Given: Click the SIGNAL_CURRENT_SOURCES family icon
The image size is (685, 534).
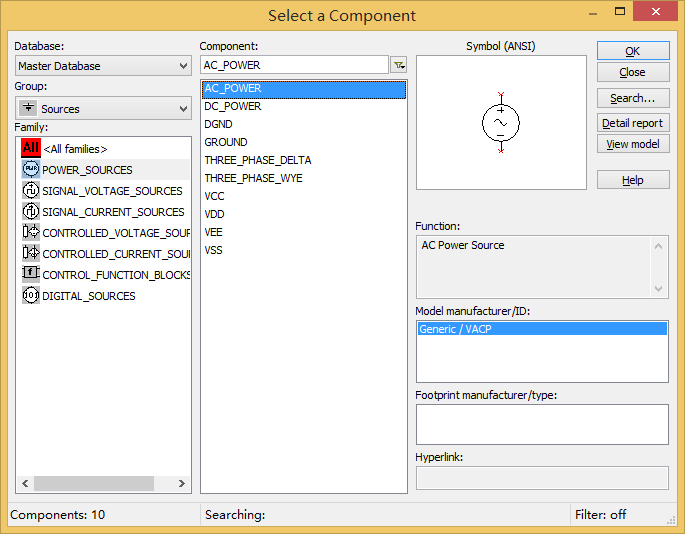Looking at the screenshot, I should [x=31, y=212].
